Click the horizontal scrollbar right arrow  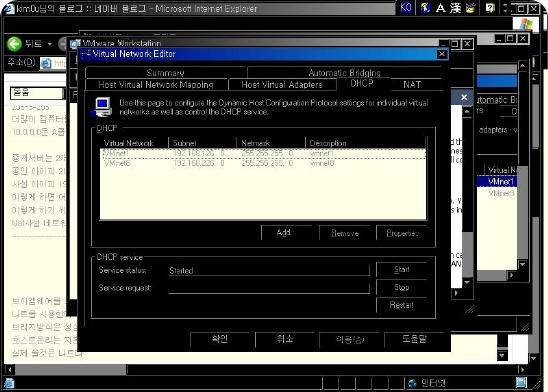click(x=522, y=370)
